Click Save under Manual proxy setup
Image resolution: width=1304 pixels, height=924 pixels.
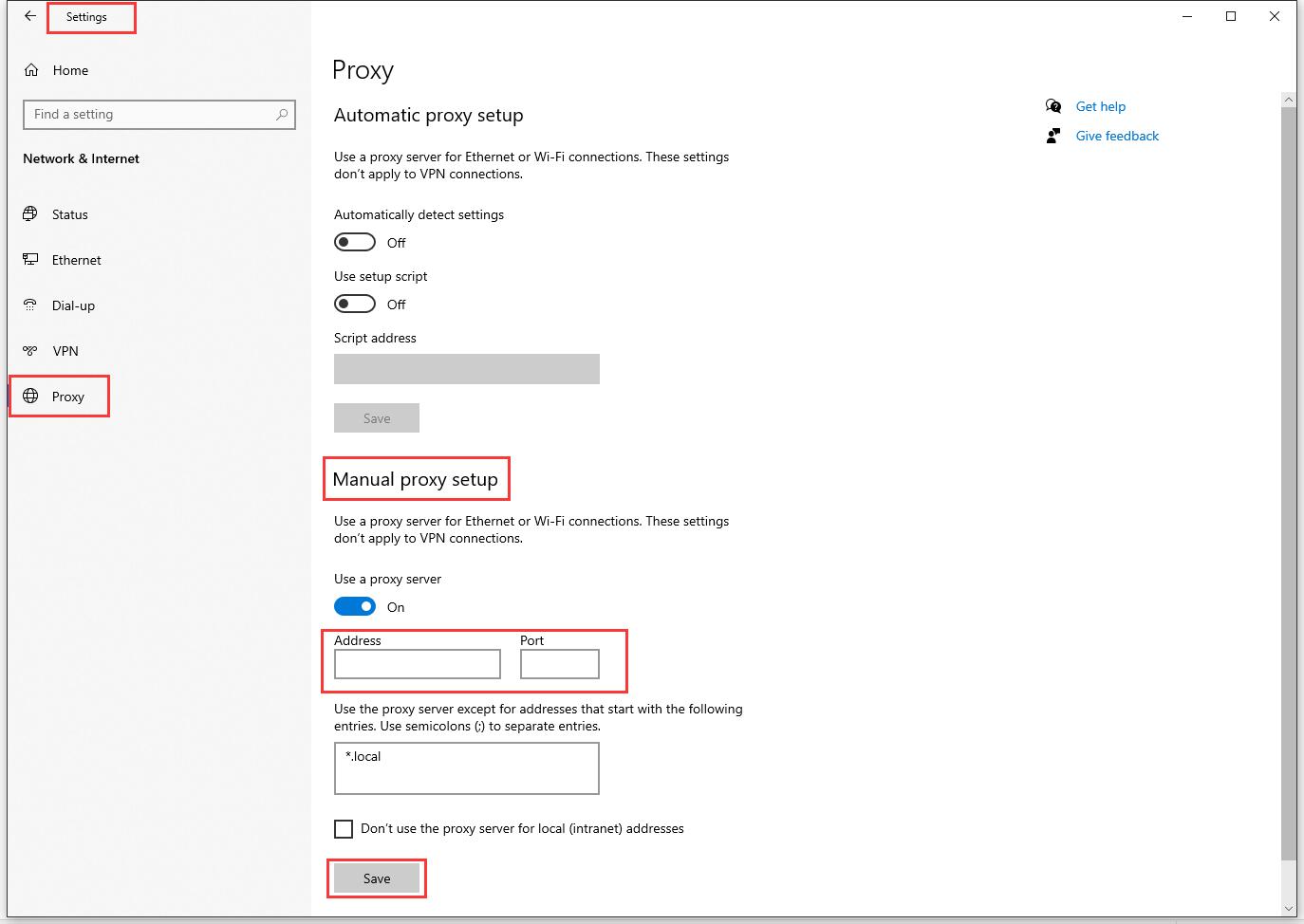377,878
